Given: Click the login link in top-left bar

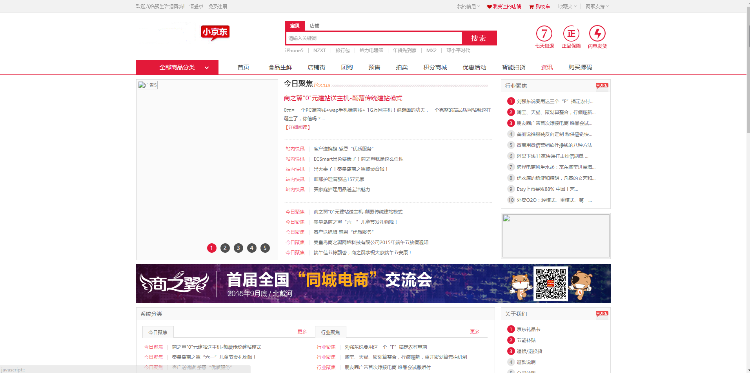Looking at the screenshot, I should 196,7.
